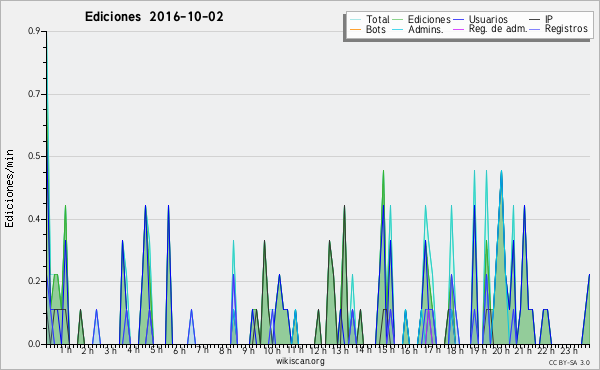The height and width of the screenshot is (370, 600).
Task: Click the '22 h' x-axis label
Action: tap(546, 351)
